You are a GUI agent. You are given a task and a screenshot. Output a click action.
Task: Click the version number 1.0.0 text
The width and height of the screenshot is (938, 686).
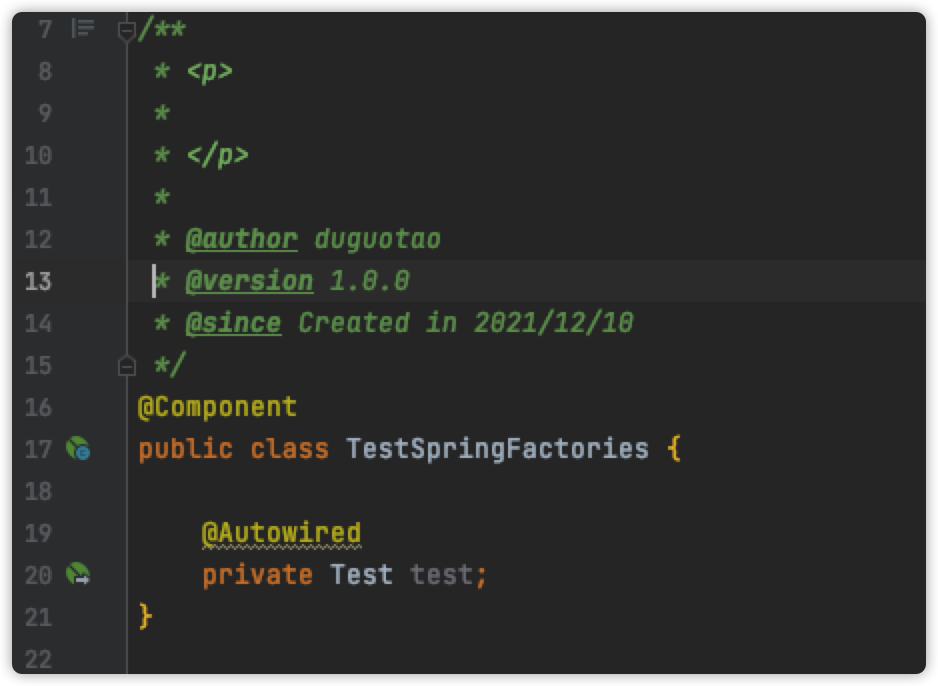click(369, 281)
